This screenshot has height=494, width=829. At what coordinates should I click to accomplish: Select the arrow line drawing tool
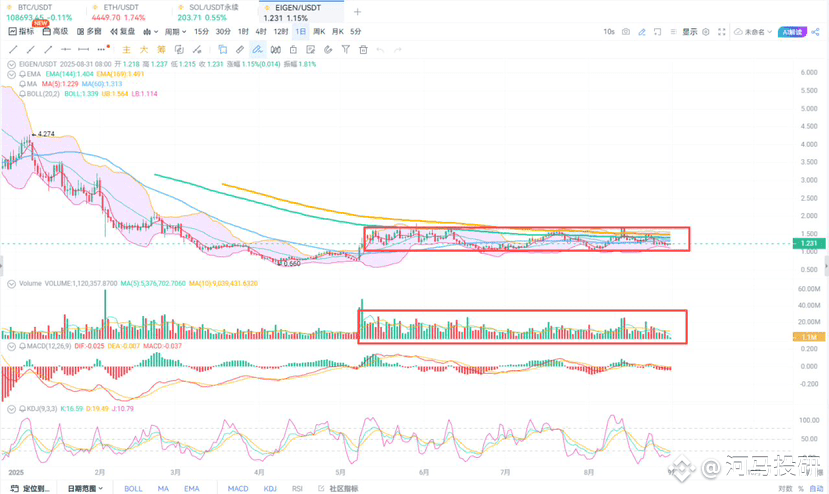pyautogui.click(x=48, y=49)
